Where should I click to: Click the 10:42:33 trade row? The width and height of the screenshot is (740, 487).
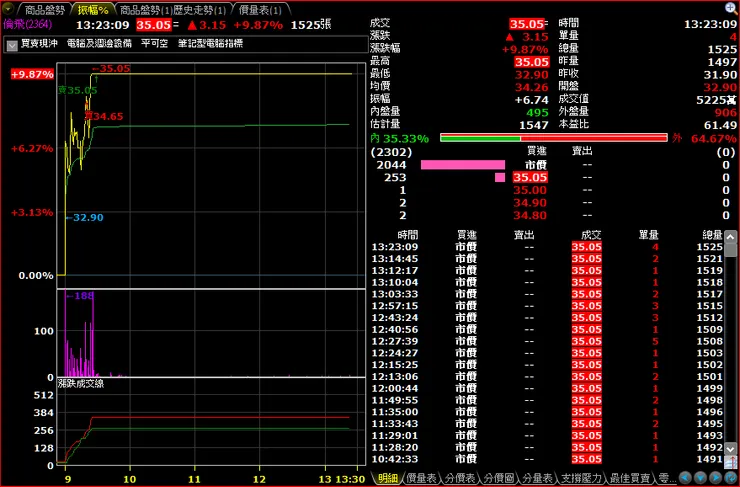pyautogui.click(x=547, y=459)
